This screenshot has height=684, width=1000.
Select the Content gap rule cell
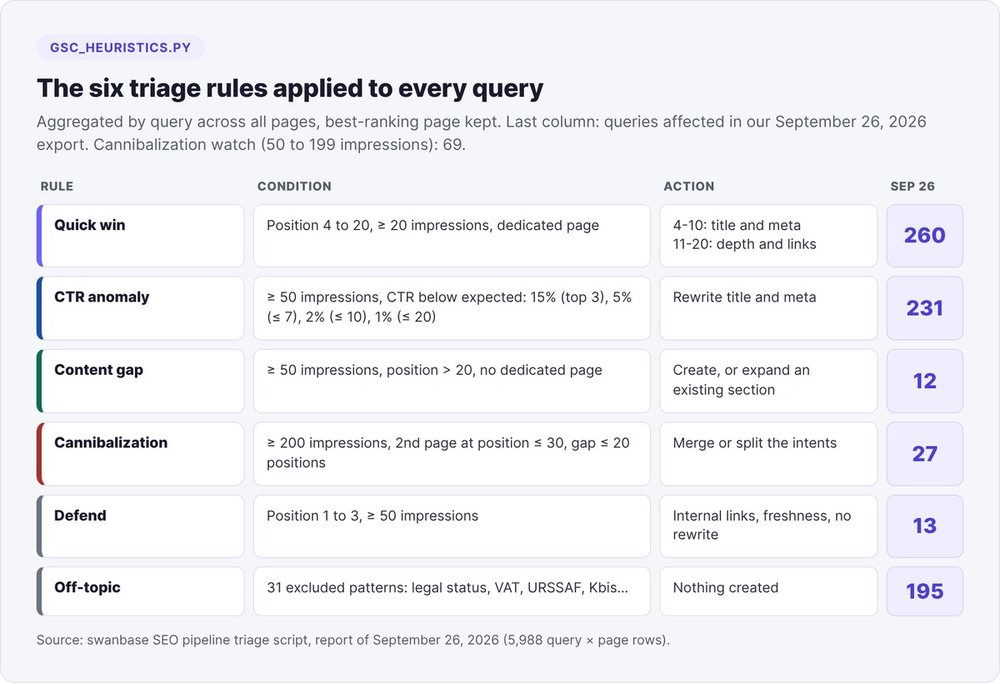[140, 381]
